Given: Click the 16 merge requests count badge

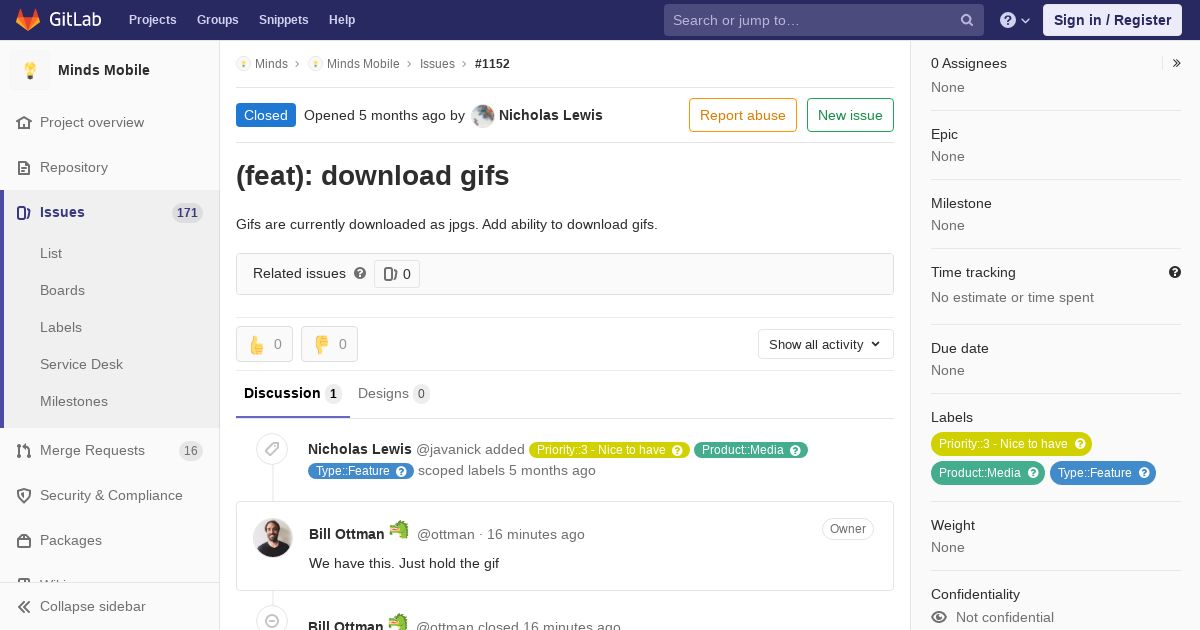Looking at the screenshot, I should [x=190, y=451].
